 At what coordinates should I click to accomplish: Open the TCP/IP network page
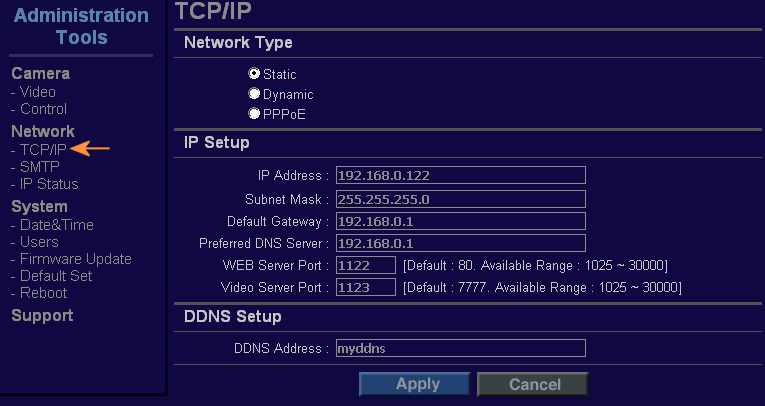[43, 149]
